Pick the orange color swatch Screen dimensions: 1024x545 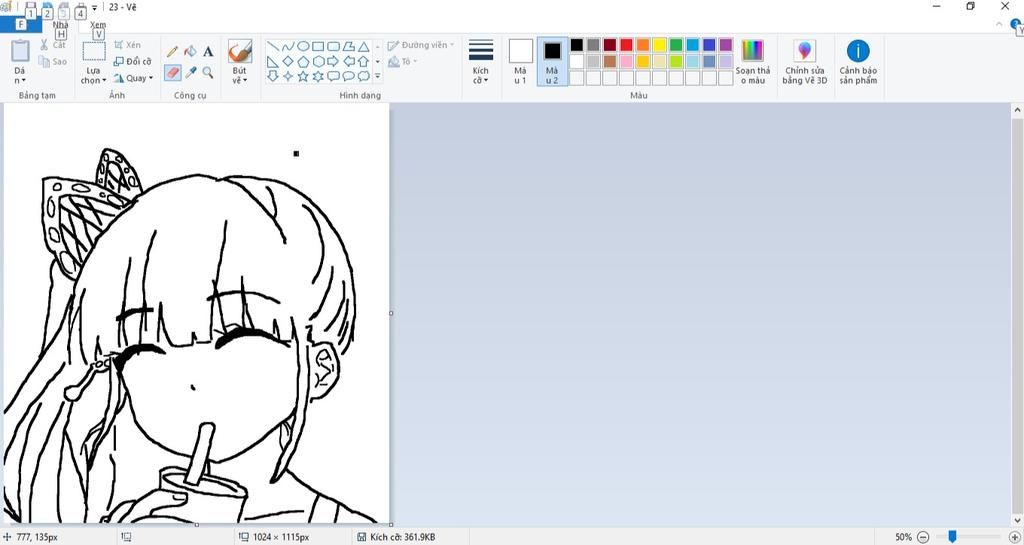[x=643, y=44]
